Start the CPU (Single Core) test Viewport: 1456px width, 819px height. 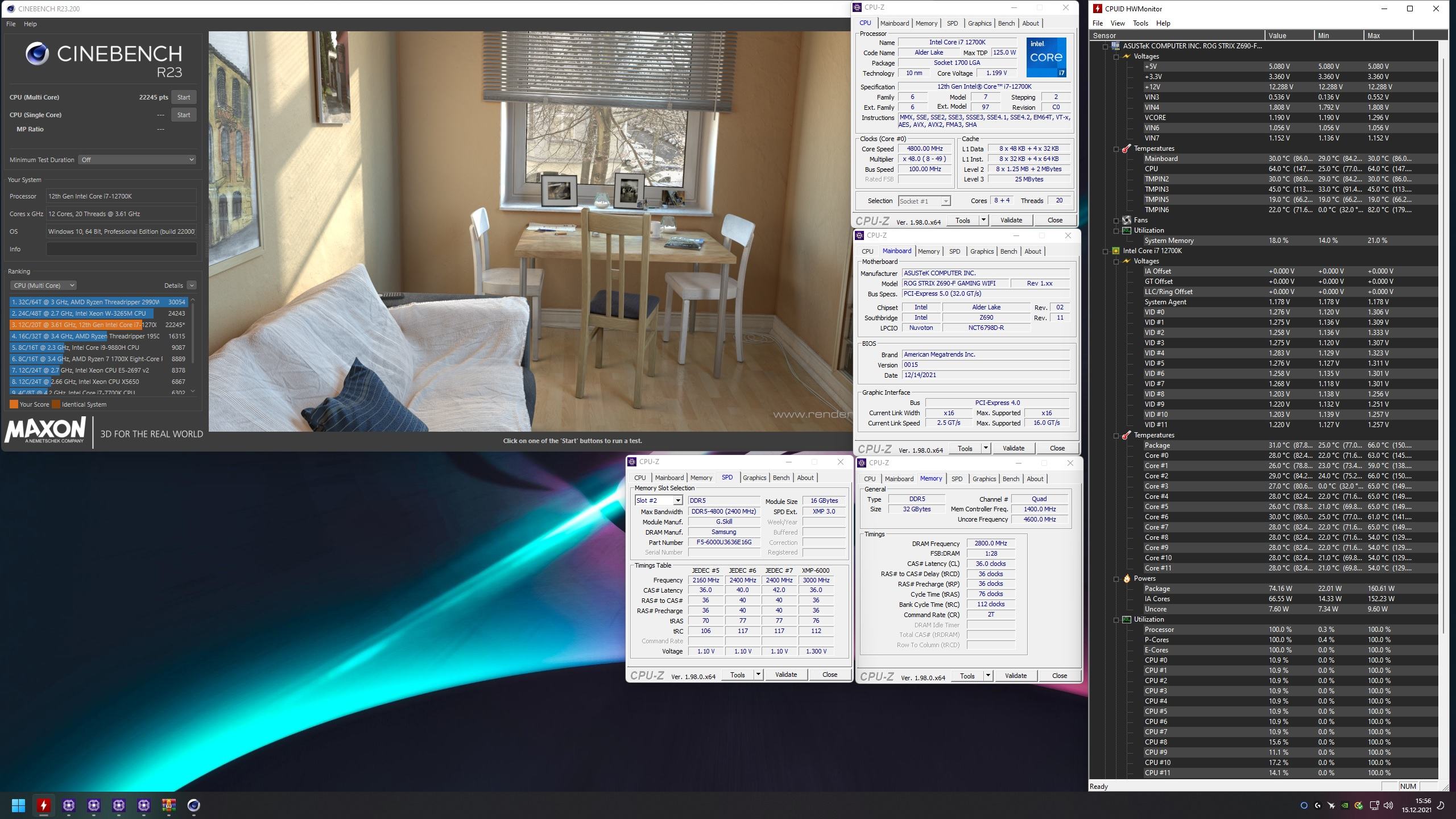(183, 115)
